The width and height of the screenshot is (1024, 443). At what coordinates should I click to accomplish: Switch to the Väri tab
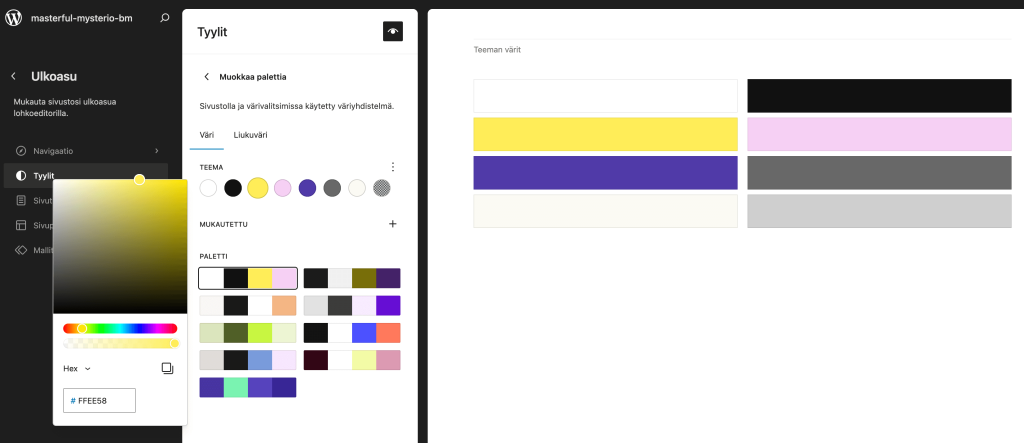206,135
